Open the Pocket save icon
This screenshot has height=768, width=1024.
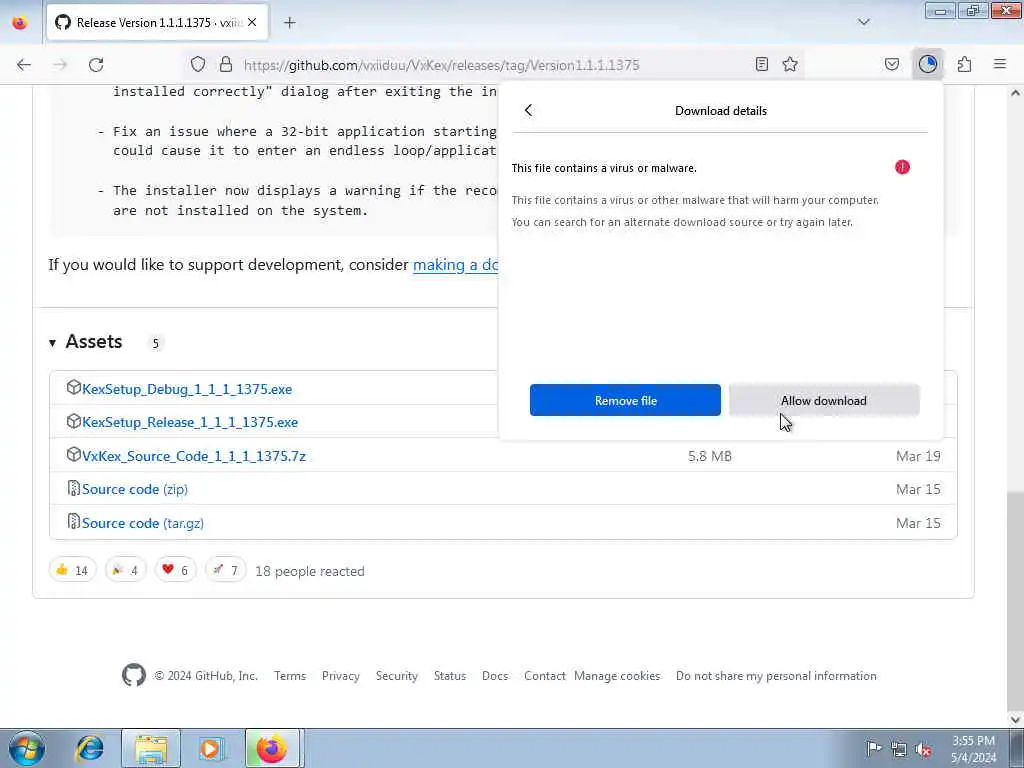pos(891,64)
